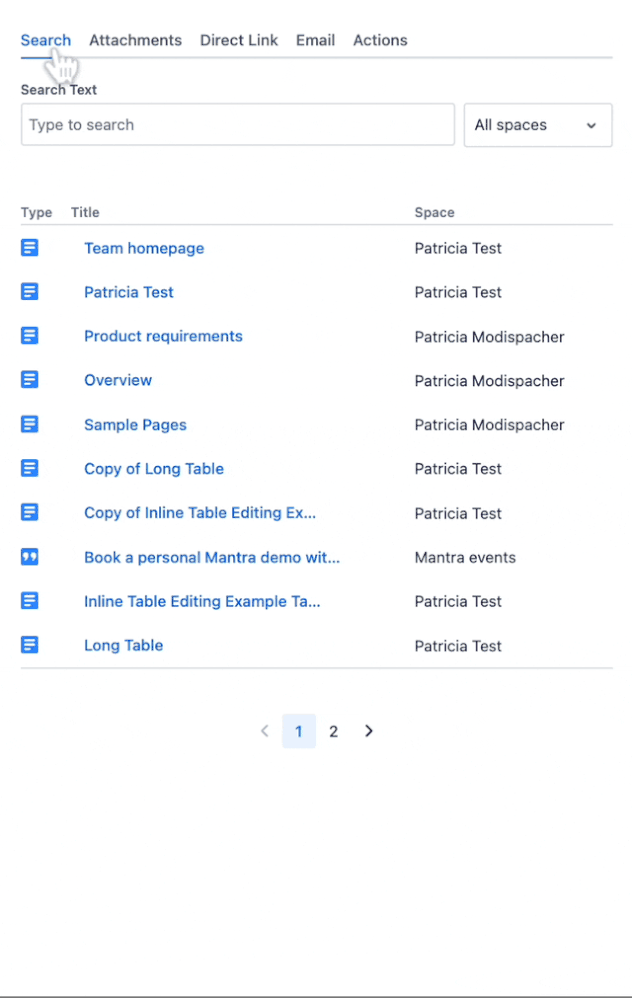The height and width of the screenshot is (998, 632).
Task: Select the Search tab
Action: pyautogui.click(x=45, y=40)
